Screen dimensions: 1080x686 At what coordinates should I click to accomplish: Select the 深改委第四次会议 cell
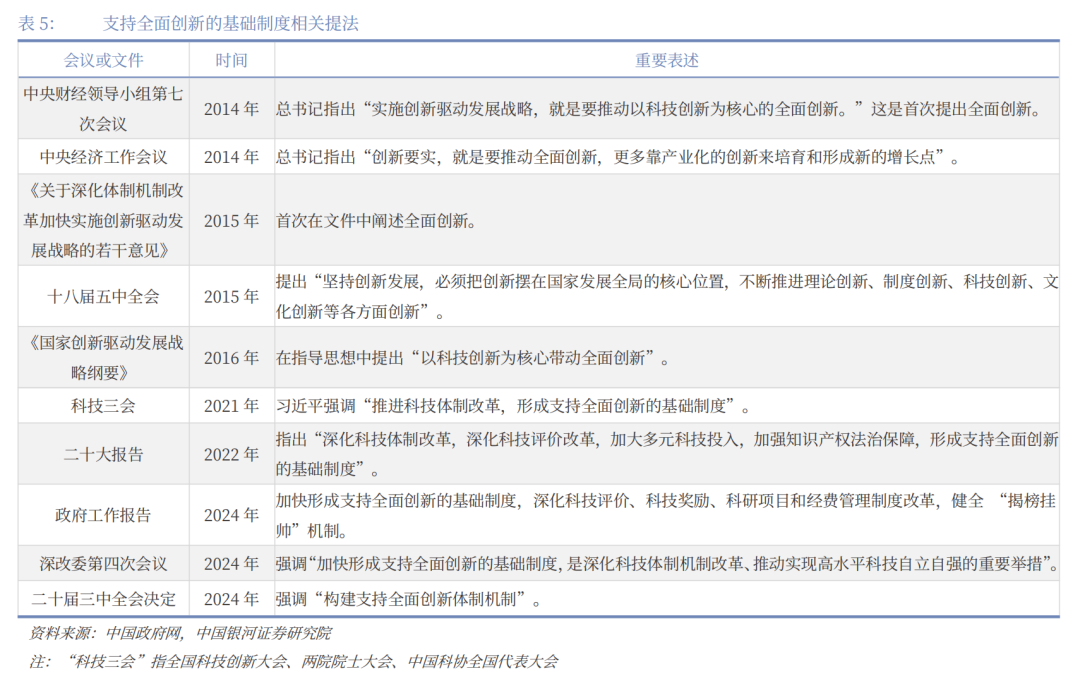click(x=103, y=564)
